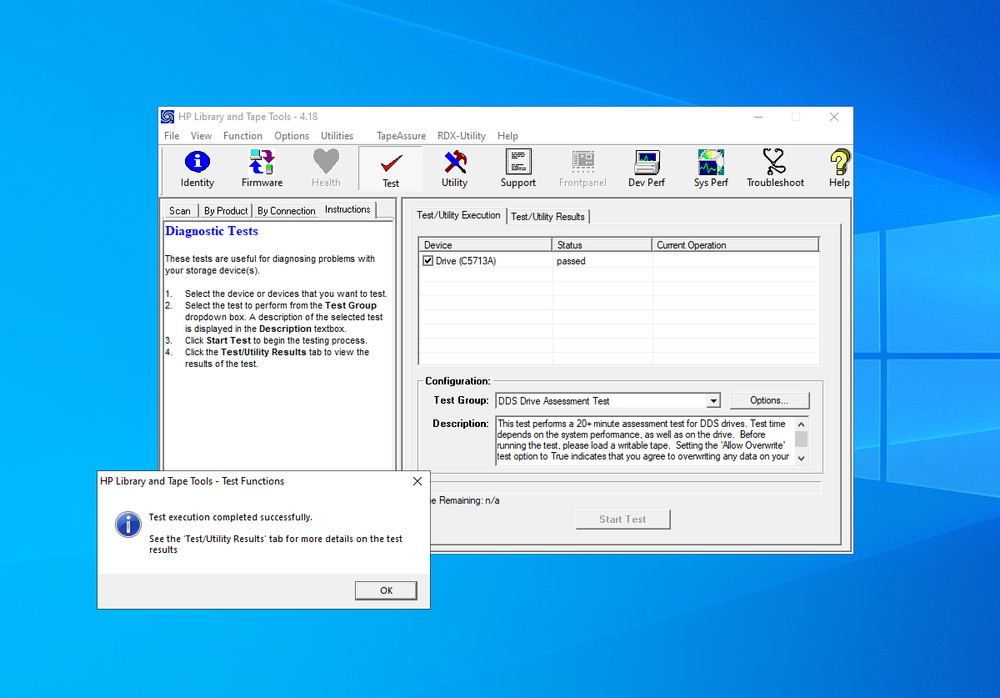Click the Description scrollbar thumb

[x=801, y=439]
